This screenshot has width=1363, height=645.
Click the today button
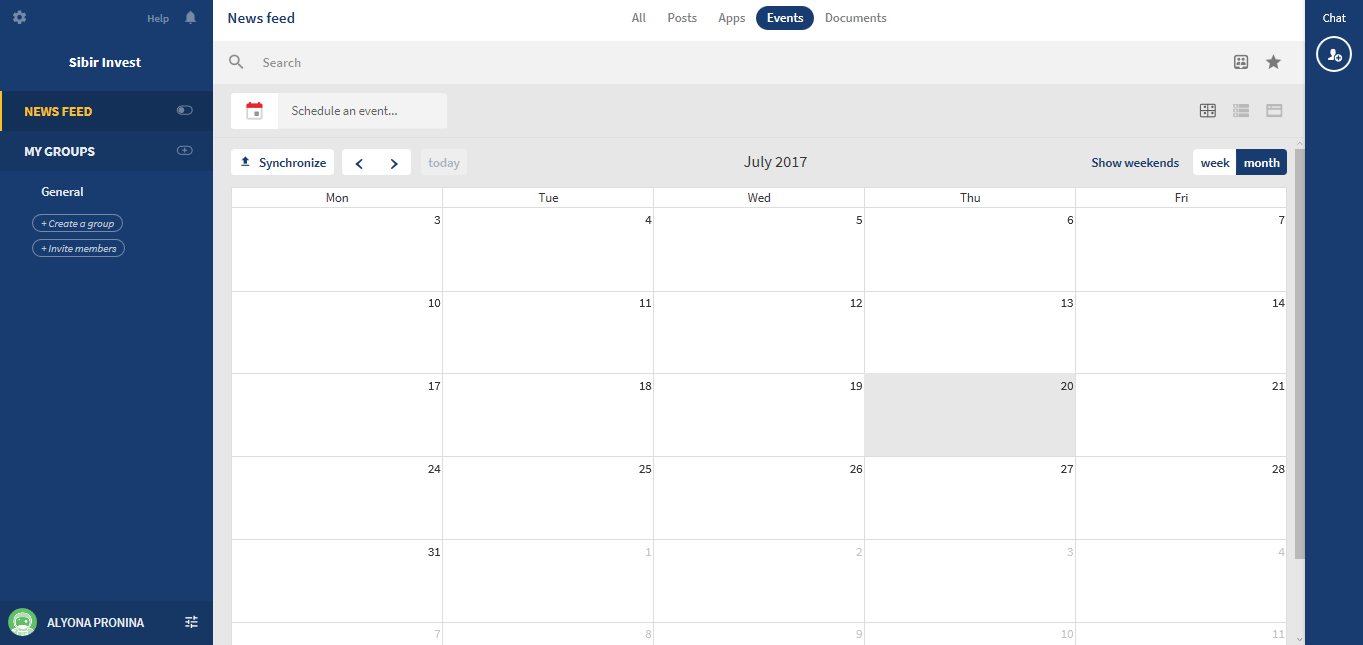click(444, 163)
